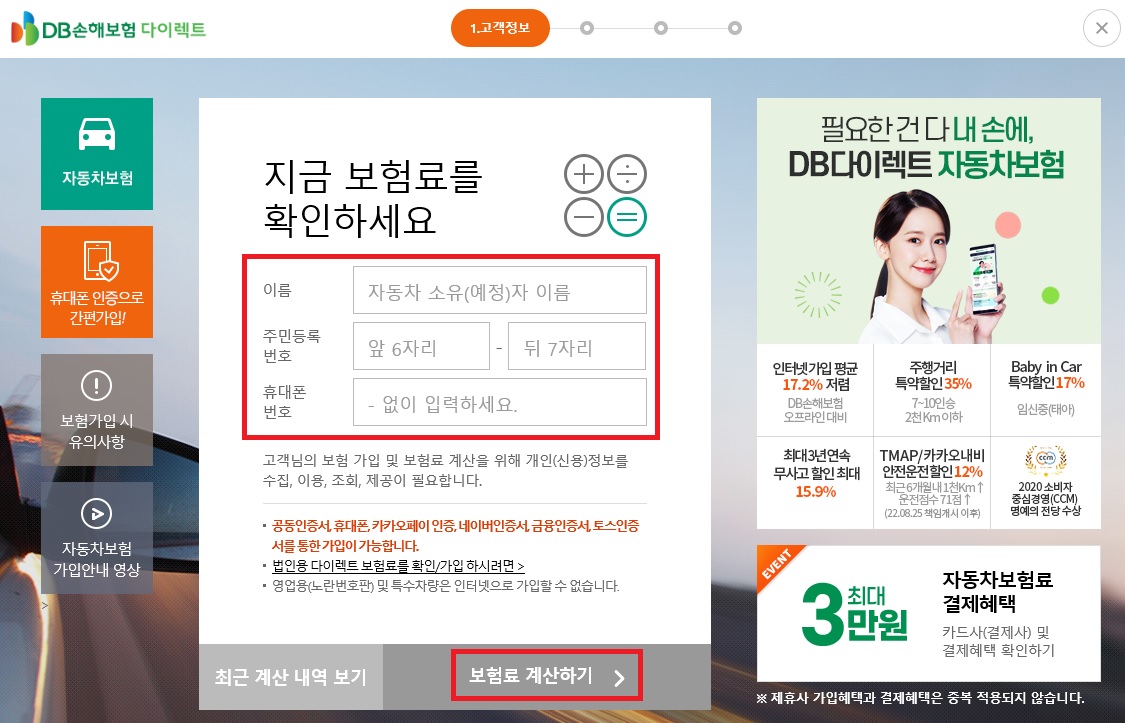Open 휴대폰 인증으로 간편가입 phone icon tile

click(x=97, y=282)
